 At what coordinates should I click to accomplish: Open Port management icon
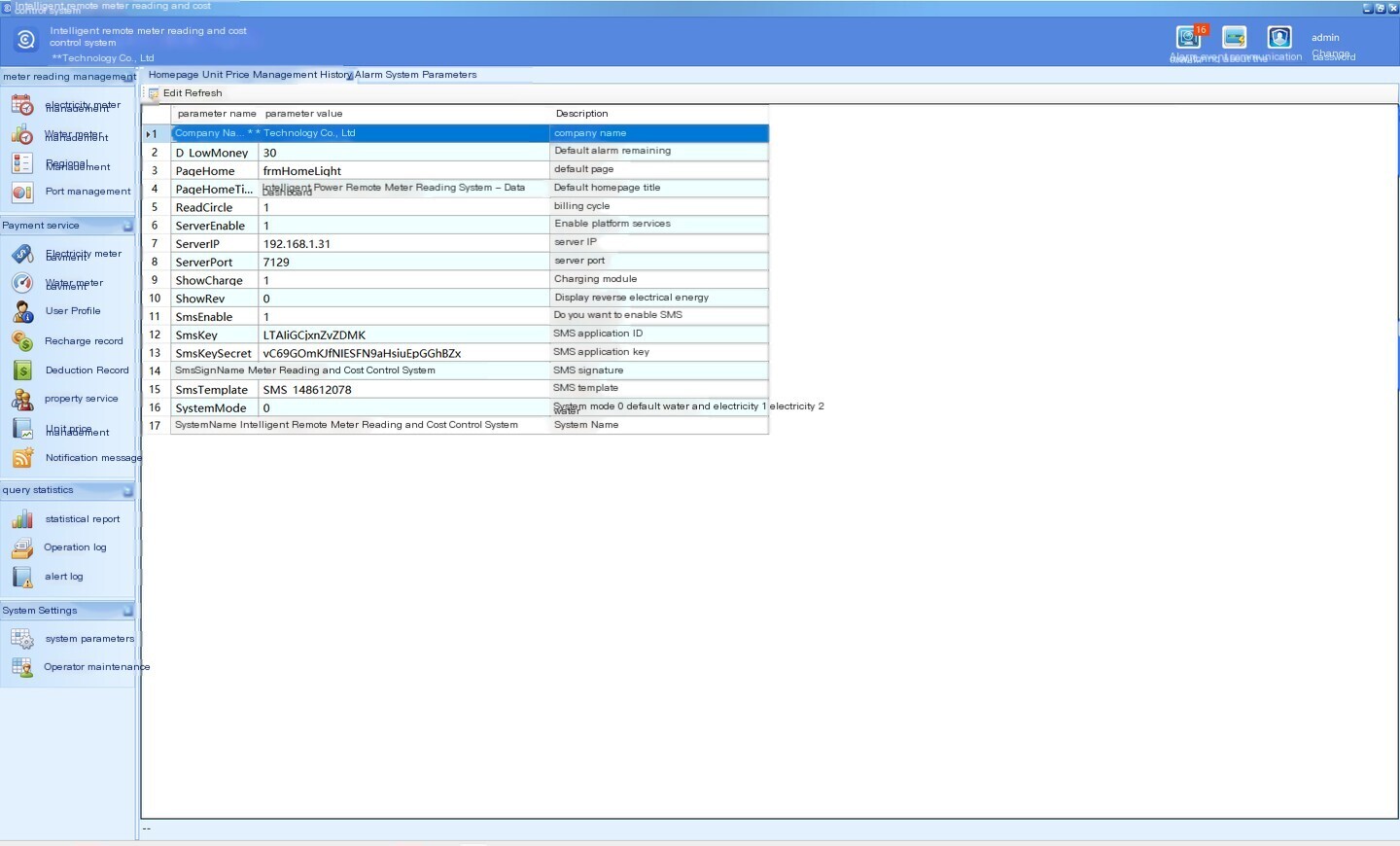[22, 192]
